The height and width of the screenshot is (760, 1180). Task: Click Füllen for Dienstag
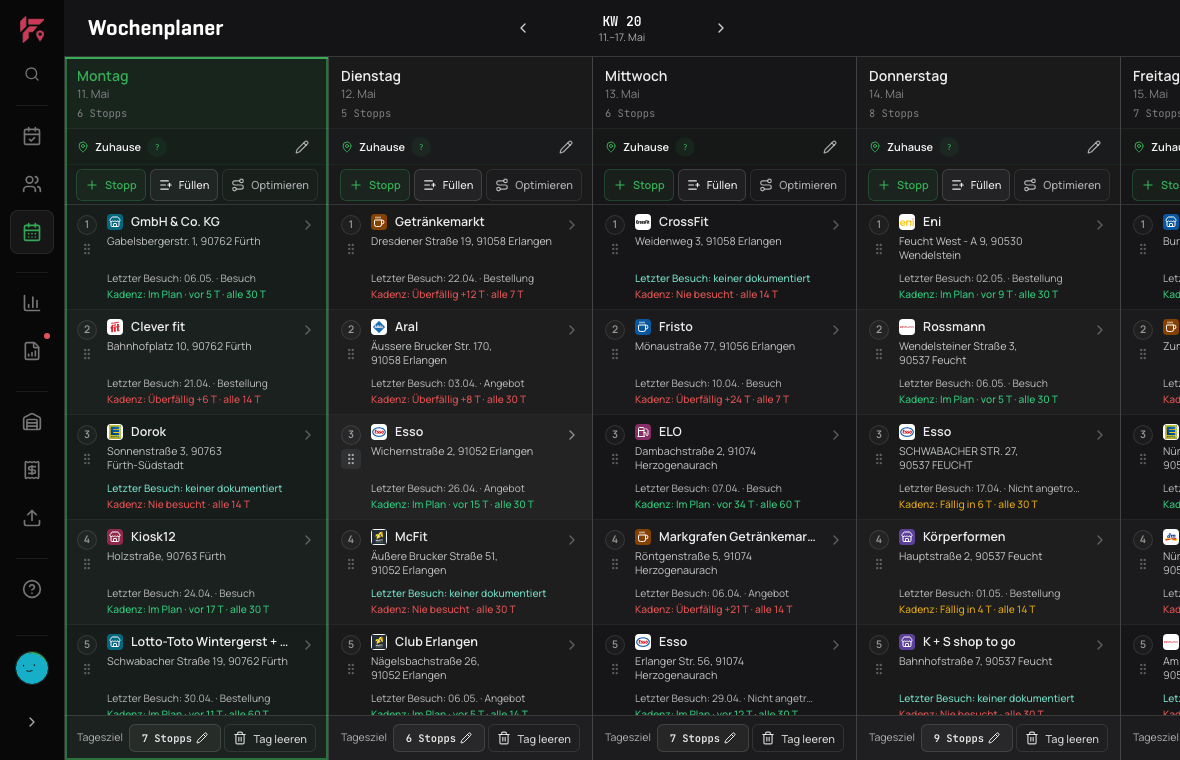pyautogui.click(x=449, y=185)
